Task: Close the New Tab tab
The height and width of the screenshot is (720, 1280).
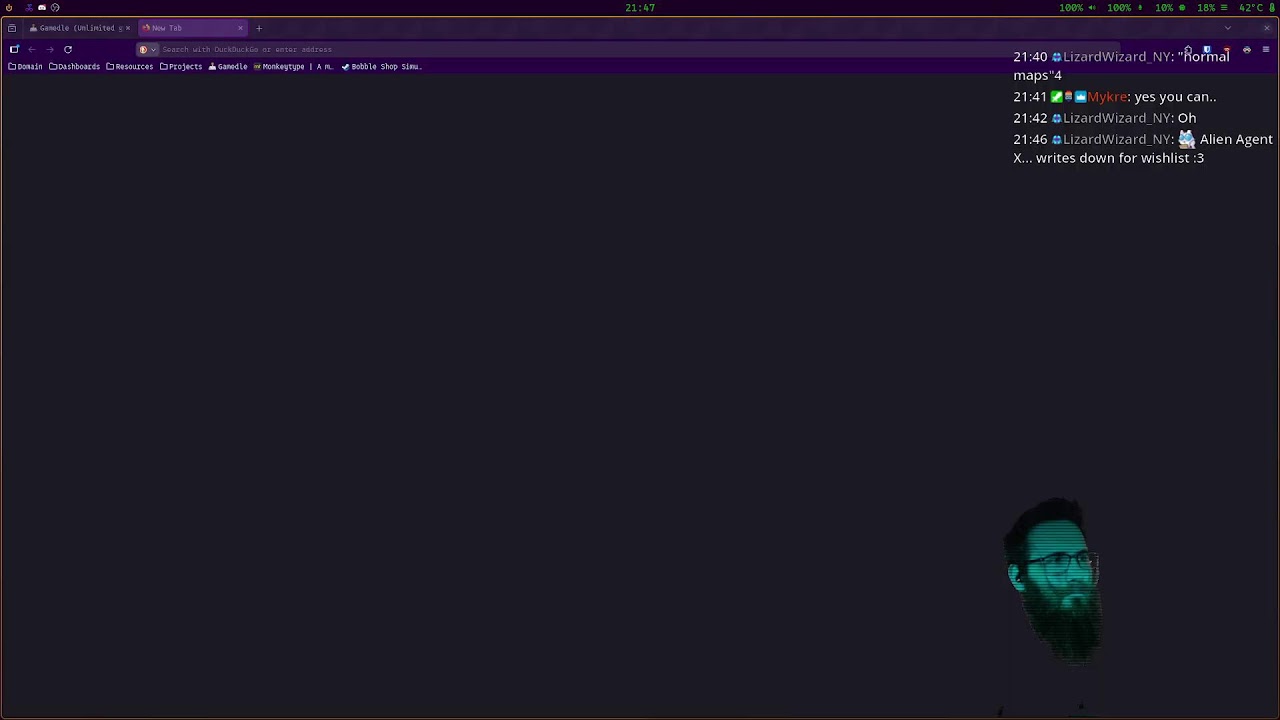Action: 240,28
